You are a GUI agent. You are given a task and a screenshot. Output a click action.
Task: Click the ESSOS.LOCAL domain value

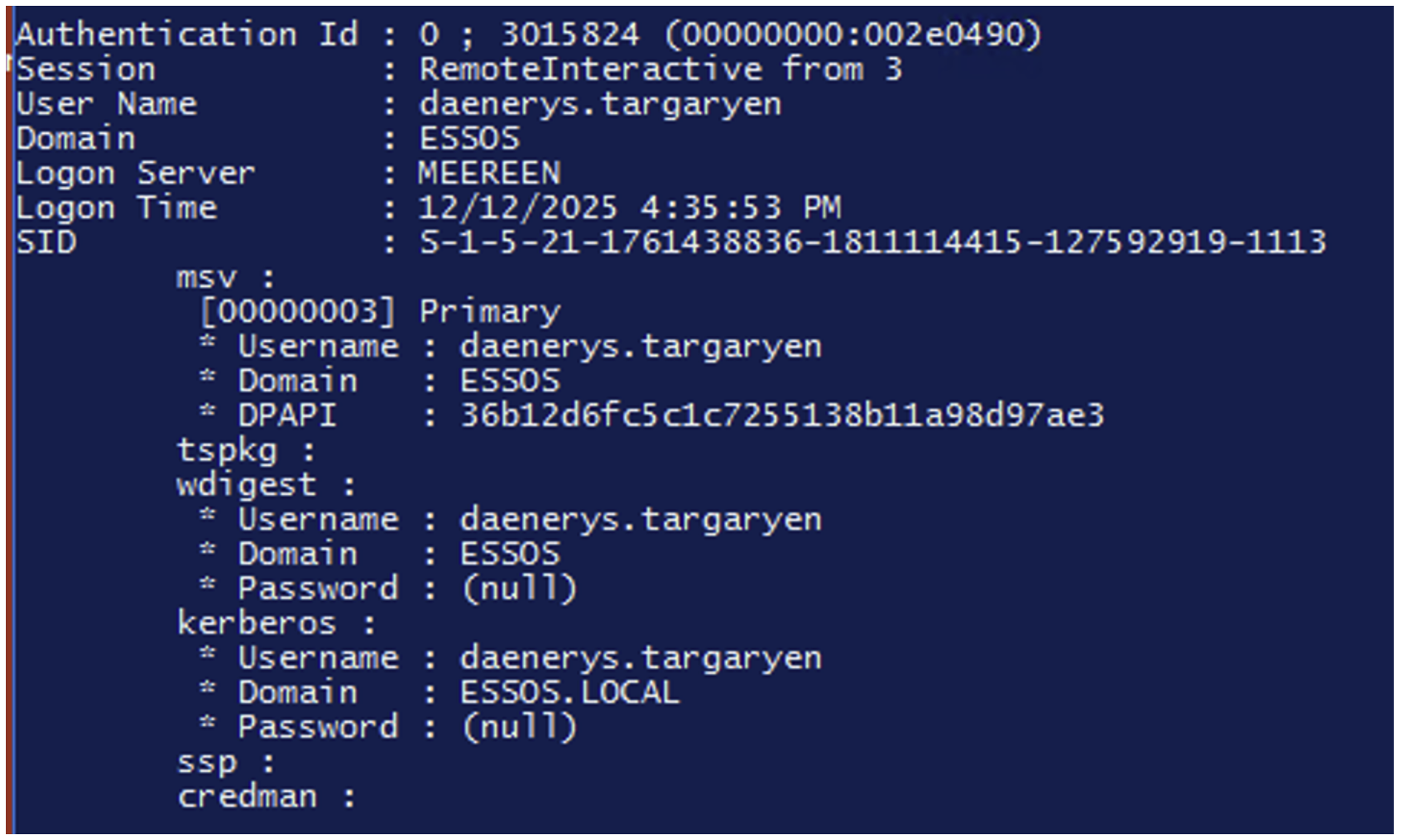click(569, 693)
